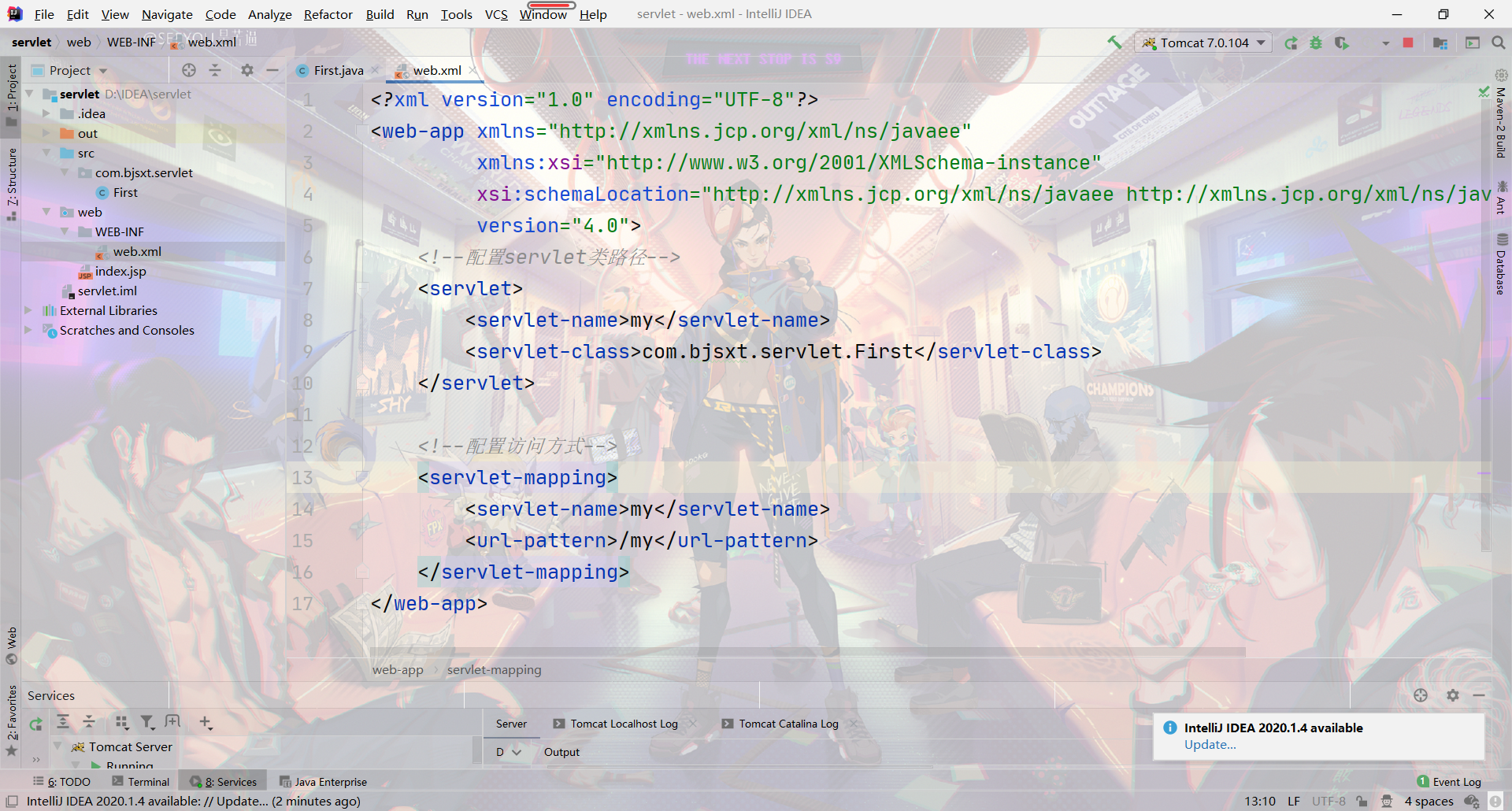Open the Services filter options
The height and width of the screenshot is (811, 1512).
coord(147,722)
